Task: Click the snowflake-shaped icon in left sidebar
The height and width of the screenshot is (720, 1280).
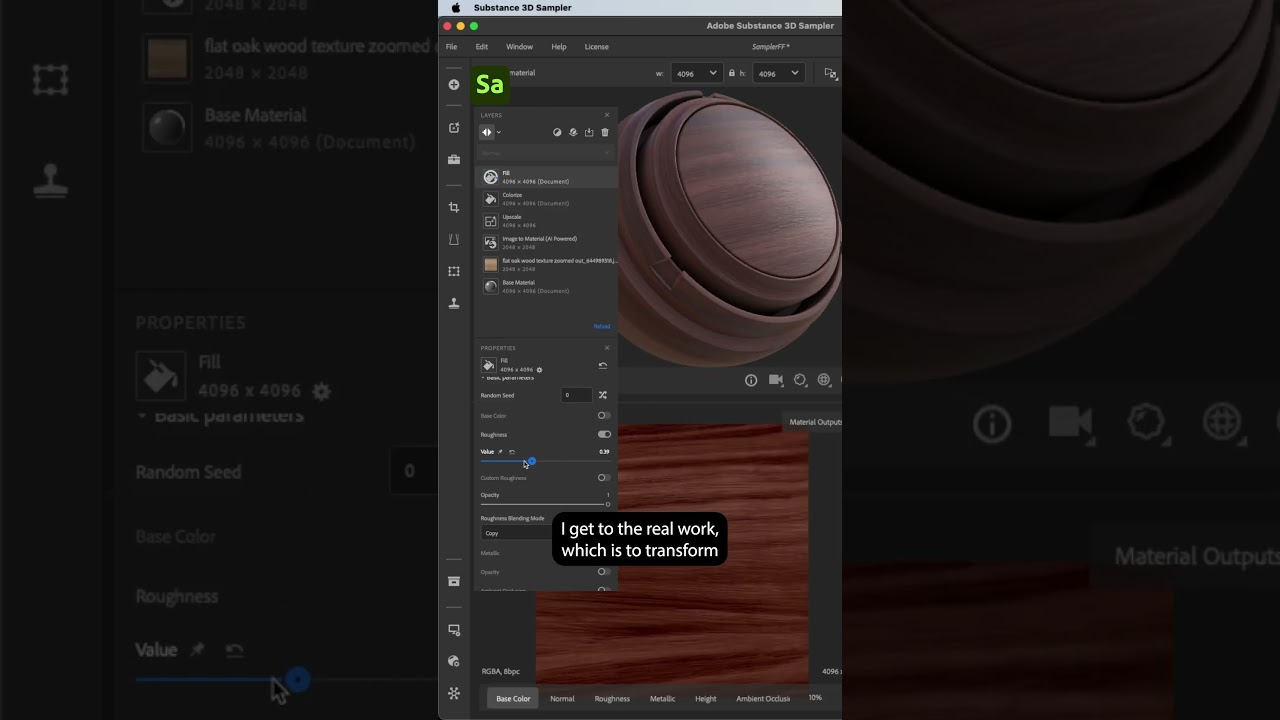Action: tap(454, 692)
